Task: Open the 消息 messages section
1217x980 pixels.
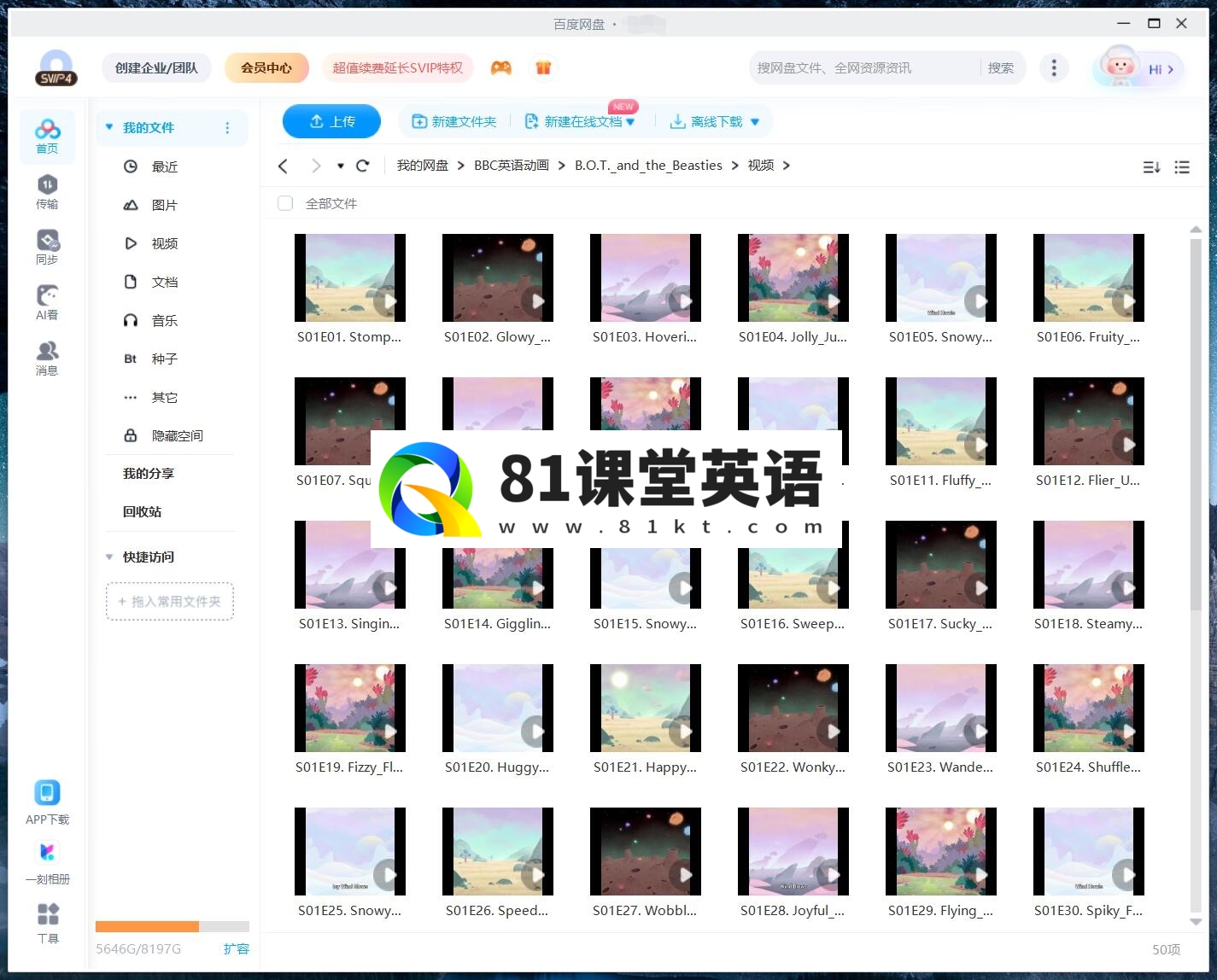Action: point(47,358)
